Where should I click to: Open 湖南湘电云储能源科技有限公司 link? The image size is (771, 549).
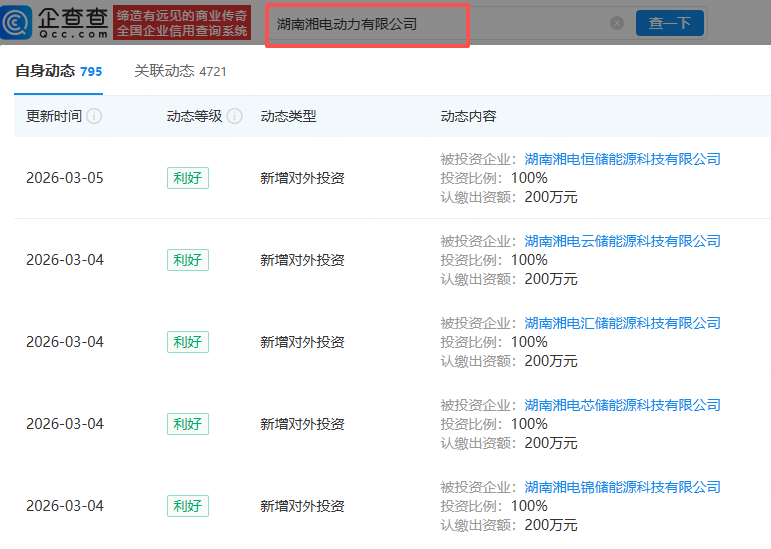tap(622, 241)
